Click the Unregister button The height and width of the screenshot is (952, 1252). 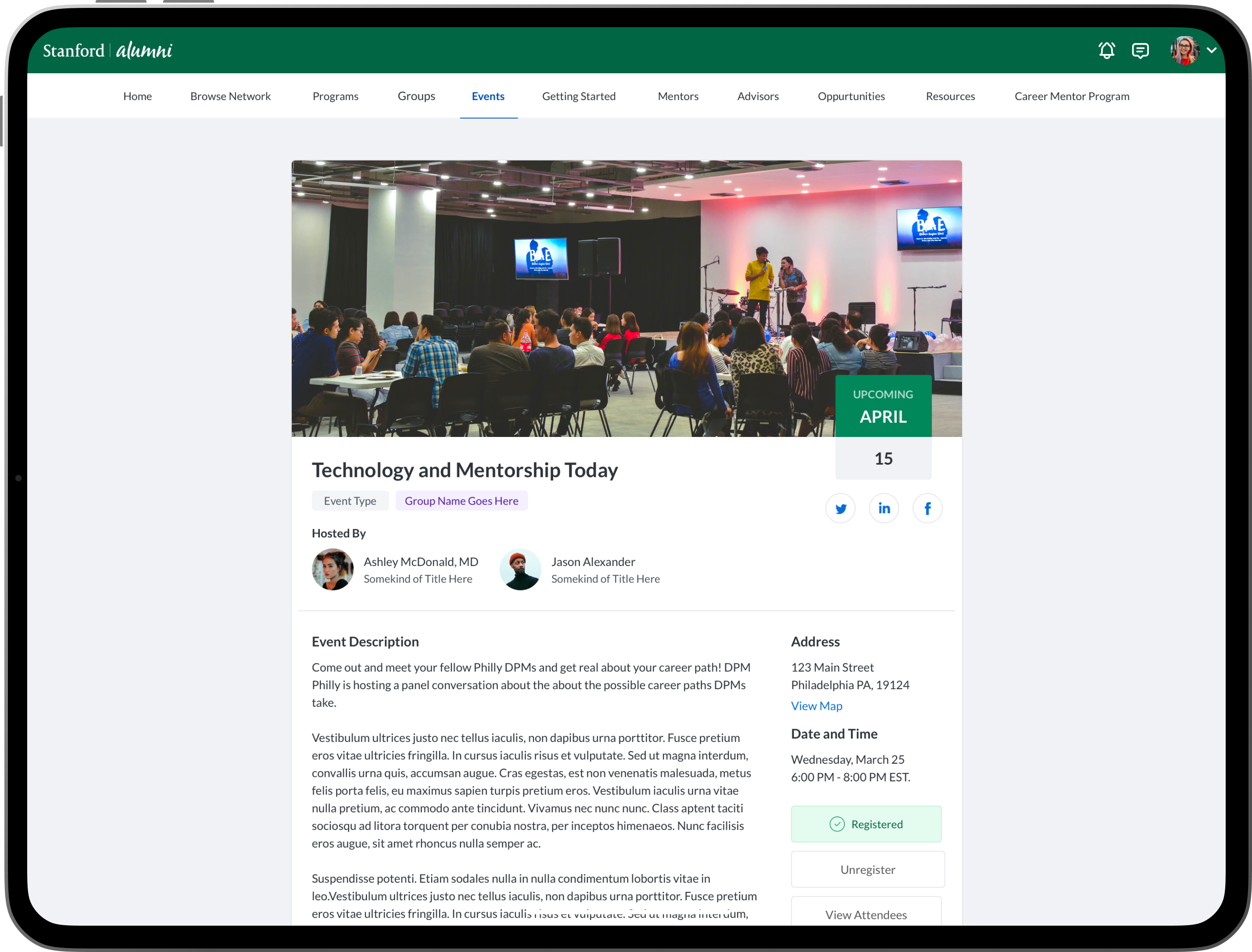pyautogui.click(x=867, y=869)
